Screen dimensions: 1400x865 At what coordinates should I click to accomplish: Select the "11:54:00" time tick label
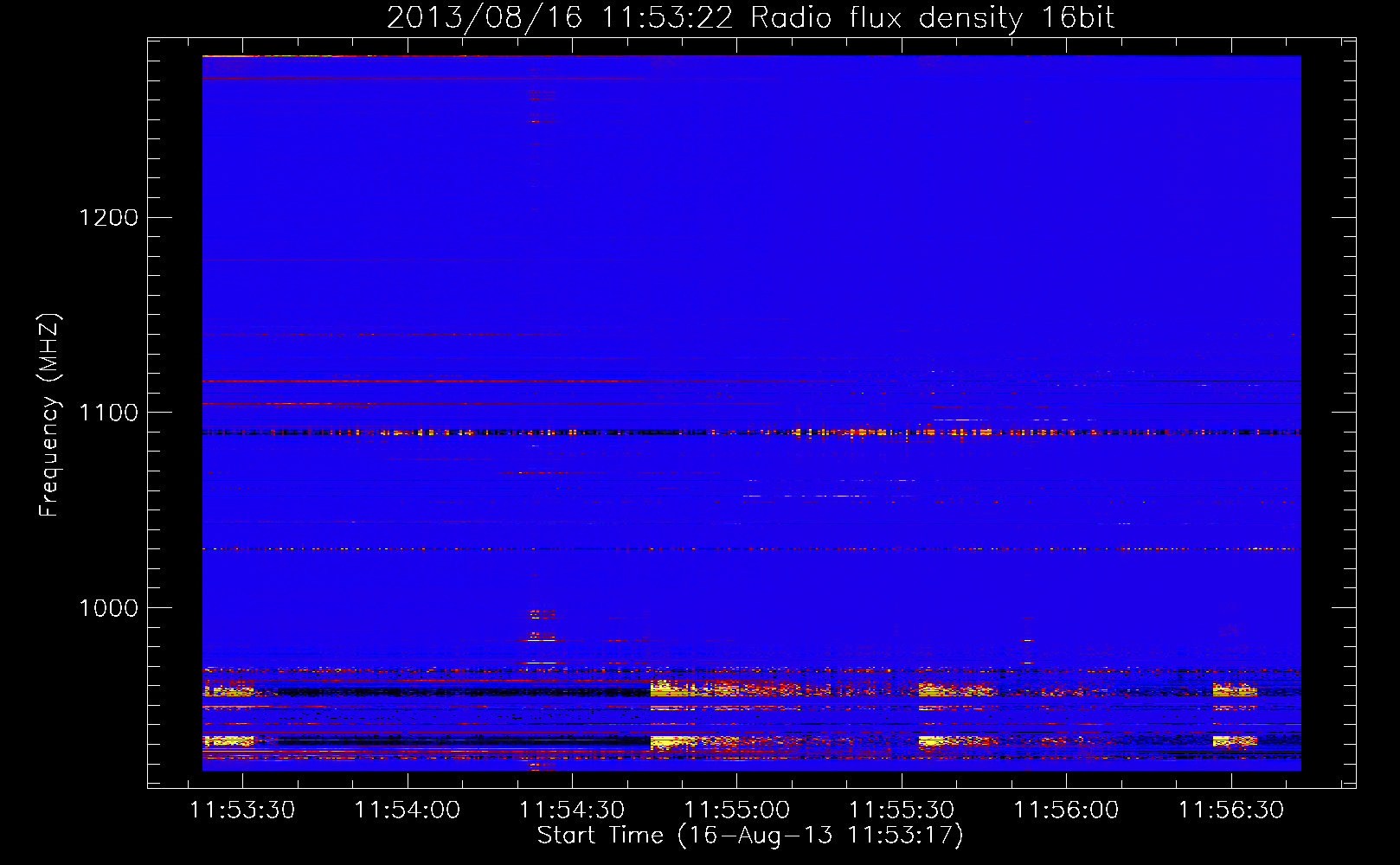pos(408,811)
